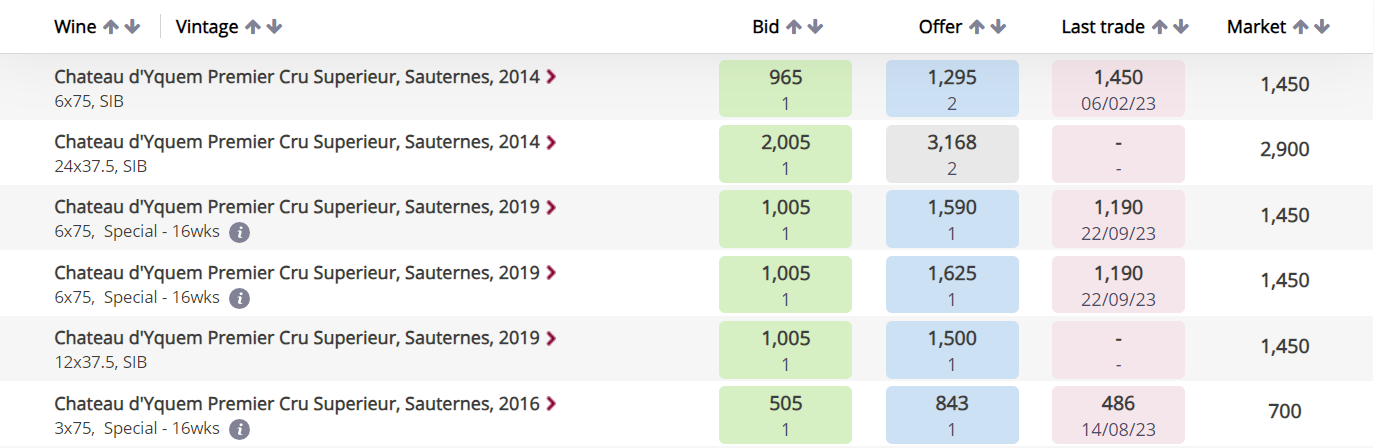Open info icon in row with offer 1,590
1374x448 pixels.
tap(238, 233)
